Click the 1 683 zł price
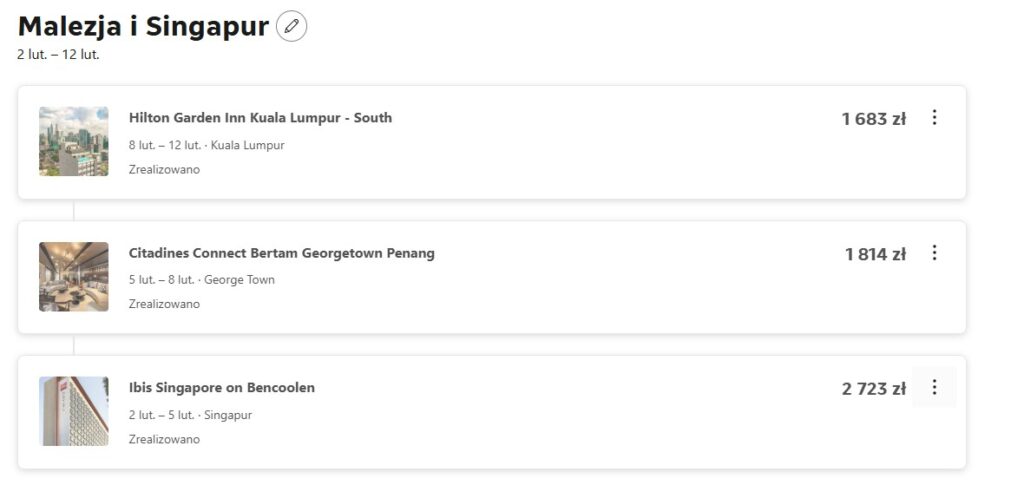Viewport: 1024px width, 485px height. click(873, 119)
